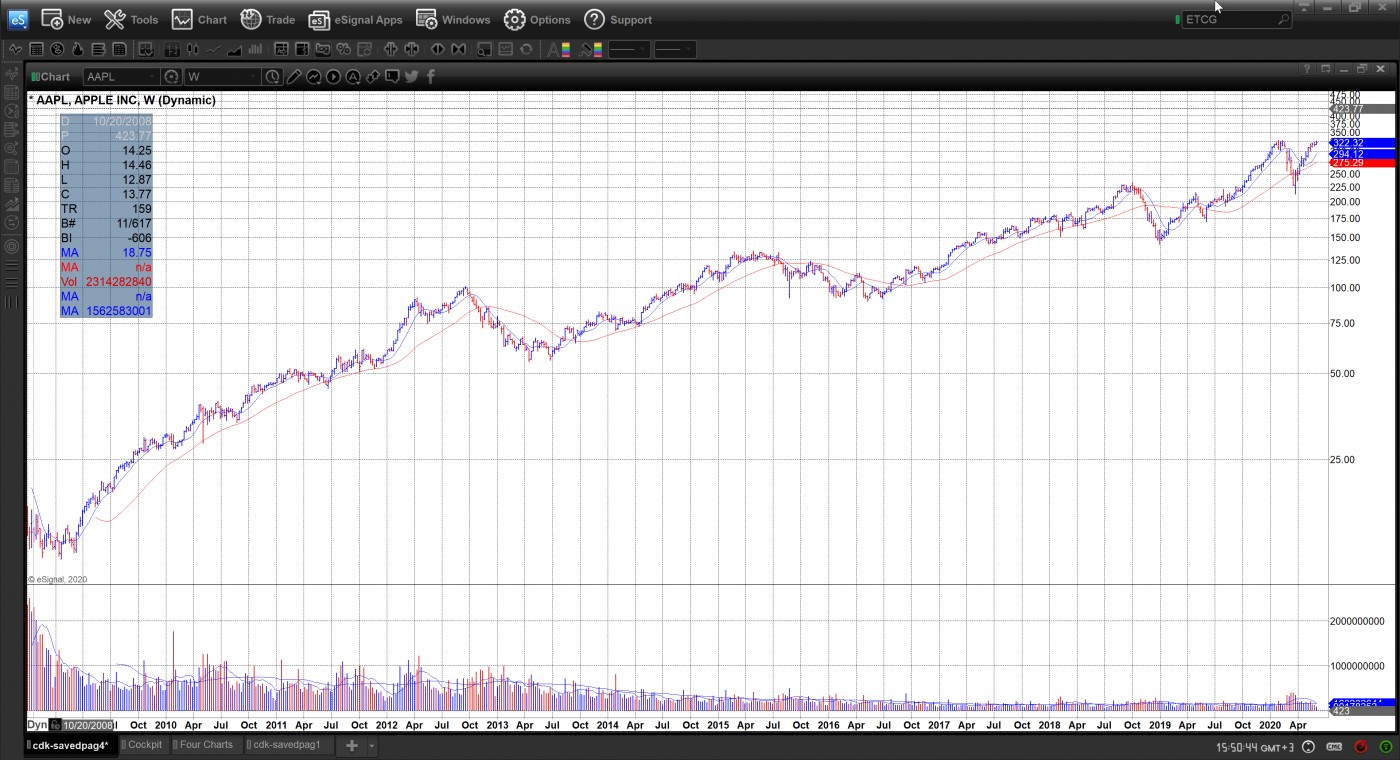The height and width of the screenshot is (760, 1400).
Task: Click the blue eS application logo
Action: click(18, 19)
